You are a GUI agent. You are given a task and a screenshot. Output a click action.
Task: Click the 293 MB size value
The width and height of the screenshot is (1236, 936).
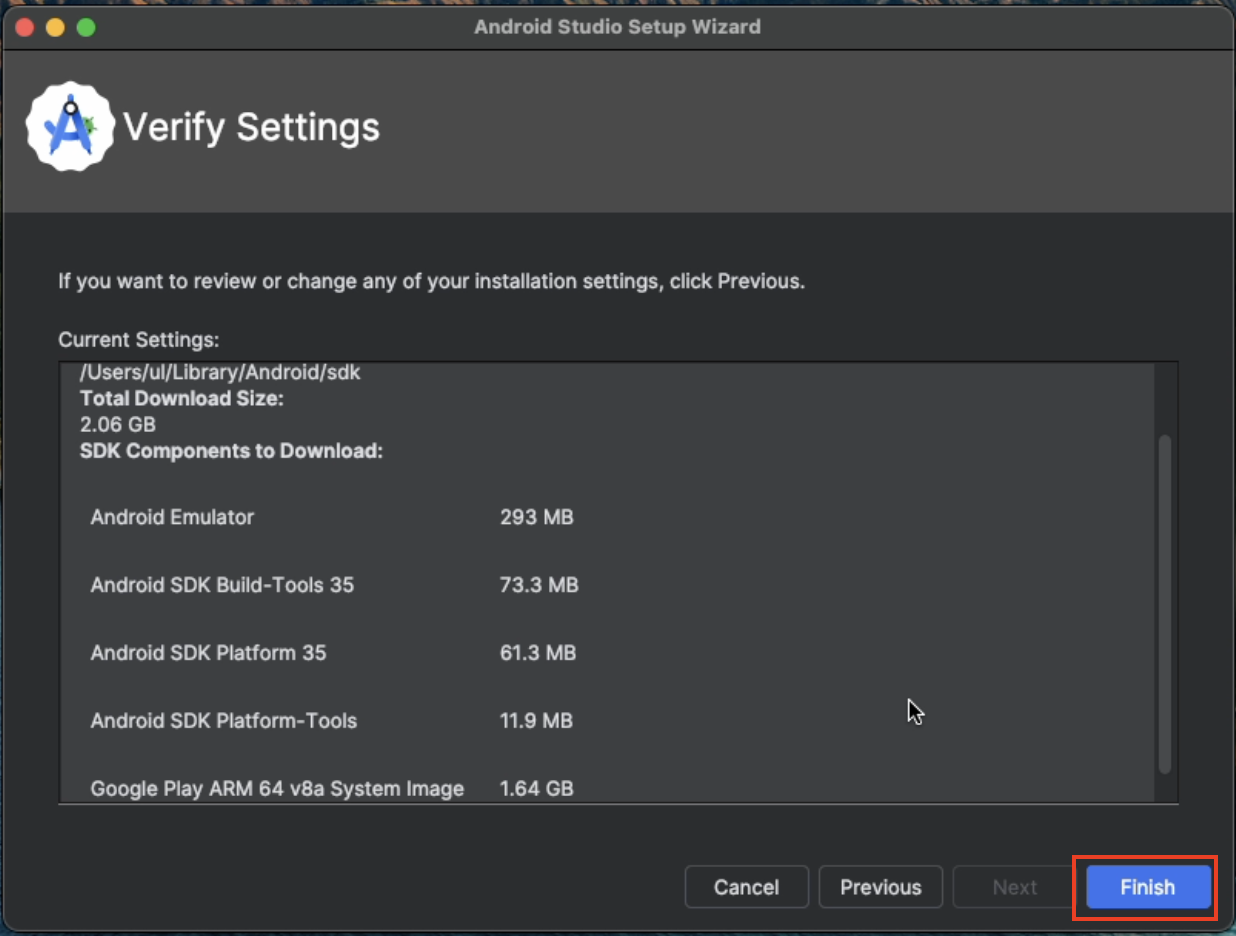[537, 517]
